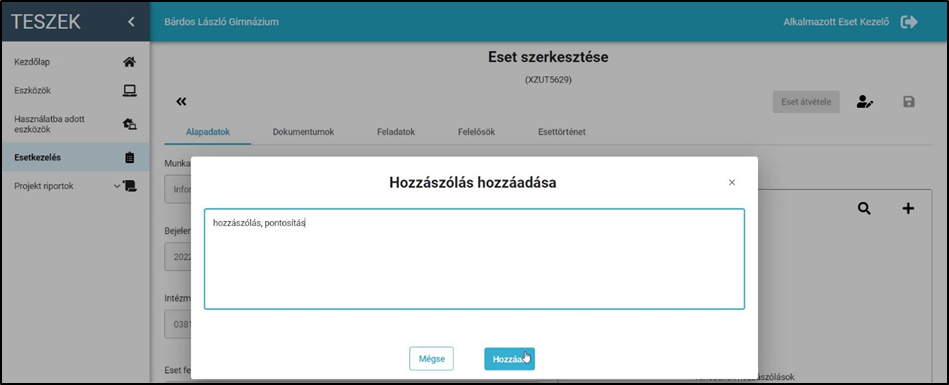Click the TESZEK logo text
949x385 pixels.
45,22
